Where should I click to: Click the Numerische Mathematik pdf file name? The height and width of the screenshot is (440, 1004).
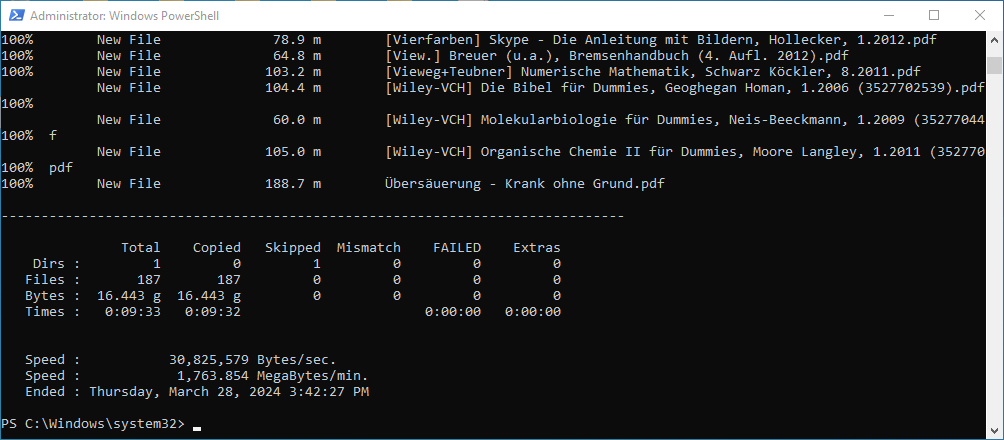coord(652,72)
